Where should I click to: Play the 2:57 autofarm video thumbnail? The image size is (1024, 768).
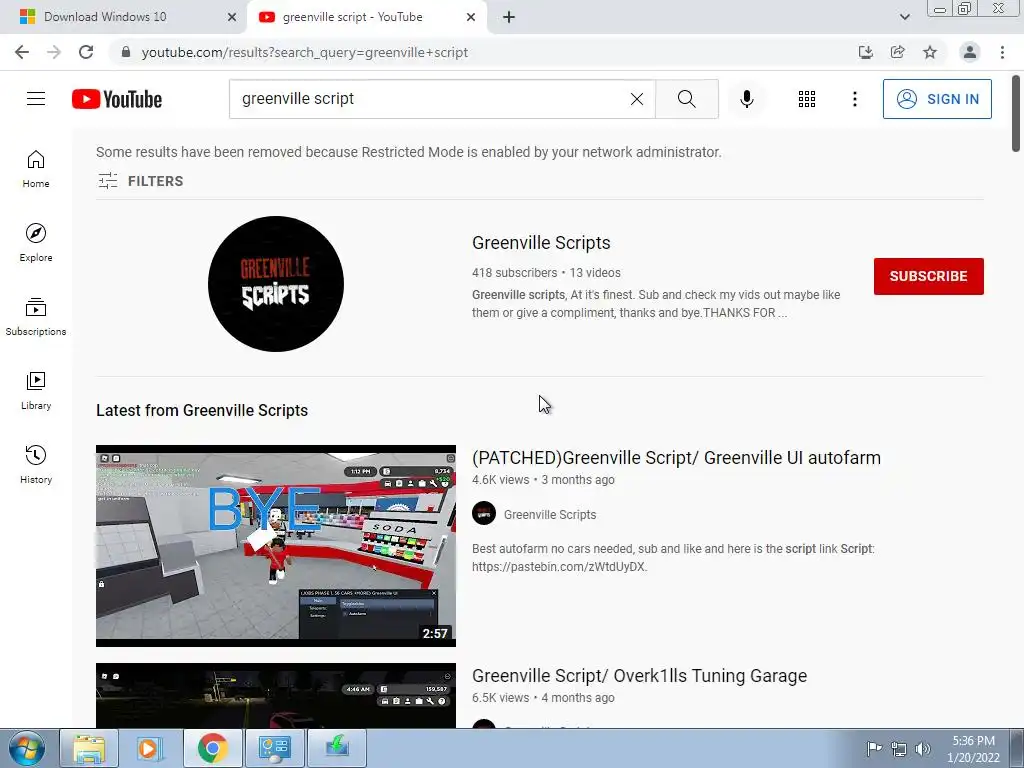tap(276, 546)
